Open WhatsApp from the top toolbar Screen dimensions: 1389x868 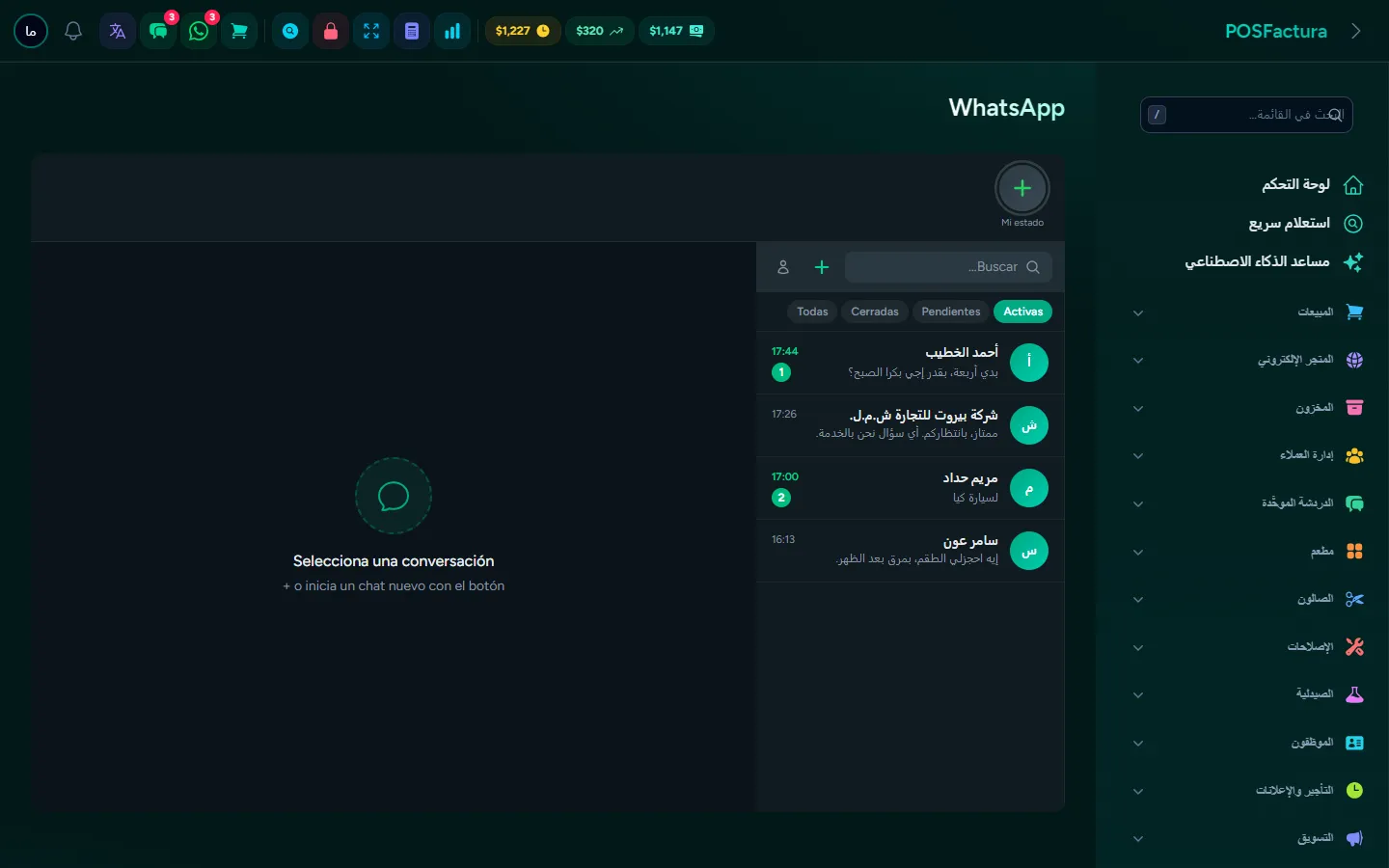pos(199,31)
